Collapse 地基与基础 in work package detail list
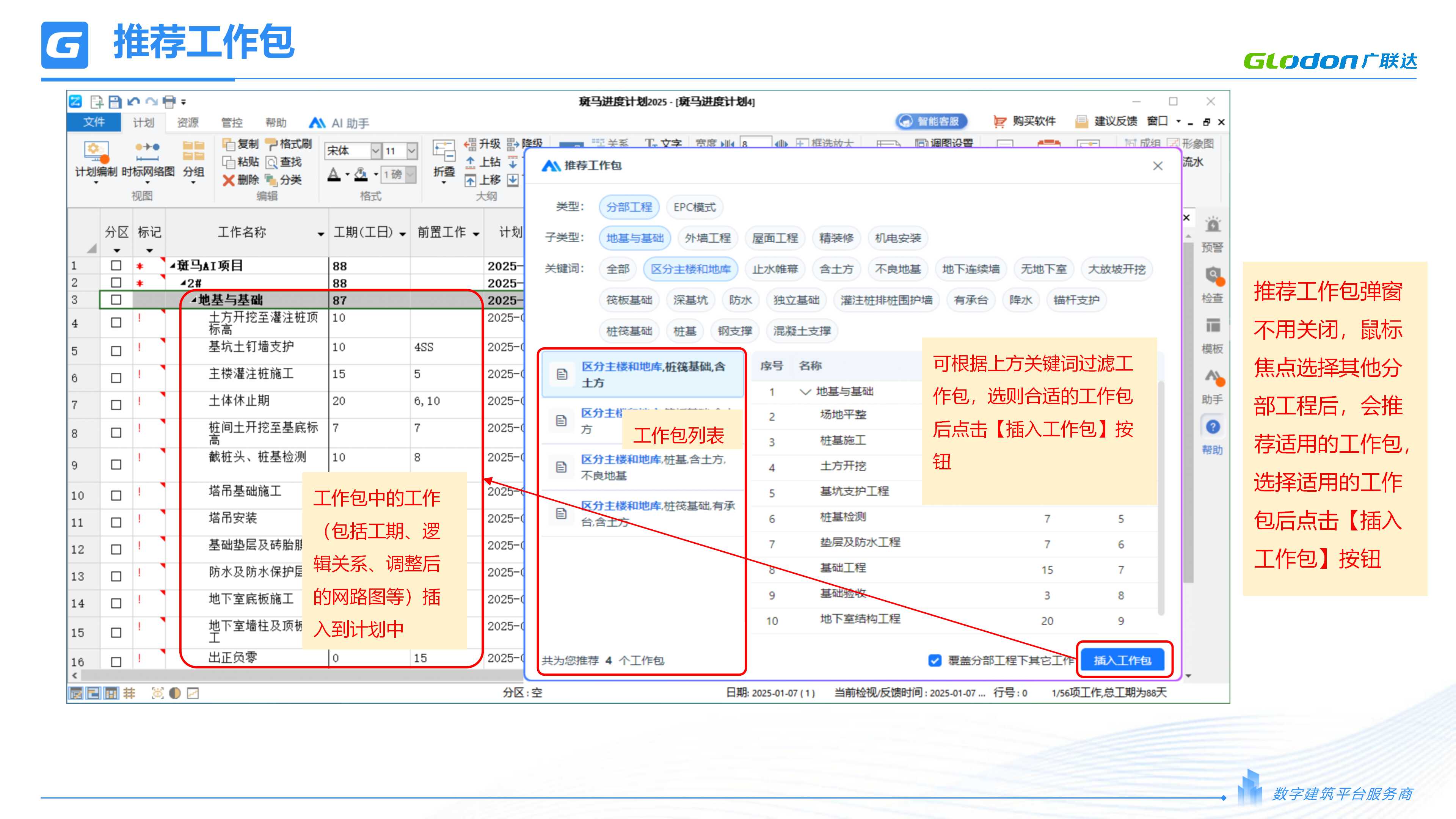 (805, 392)
